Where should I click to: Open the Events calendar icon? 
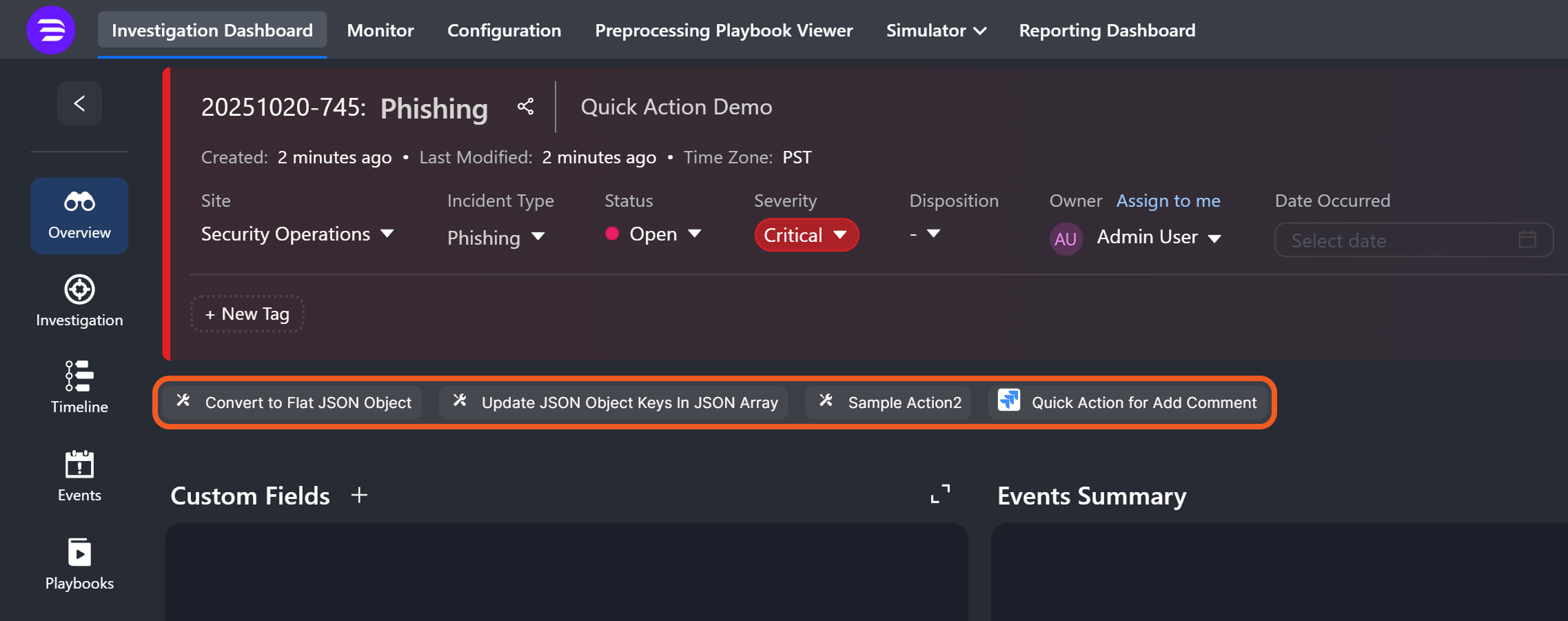pyautogui.click(x=79, y=476)
